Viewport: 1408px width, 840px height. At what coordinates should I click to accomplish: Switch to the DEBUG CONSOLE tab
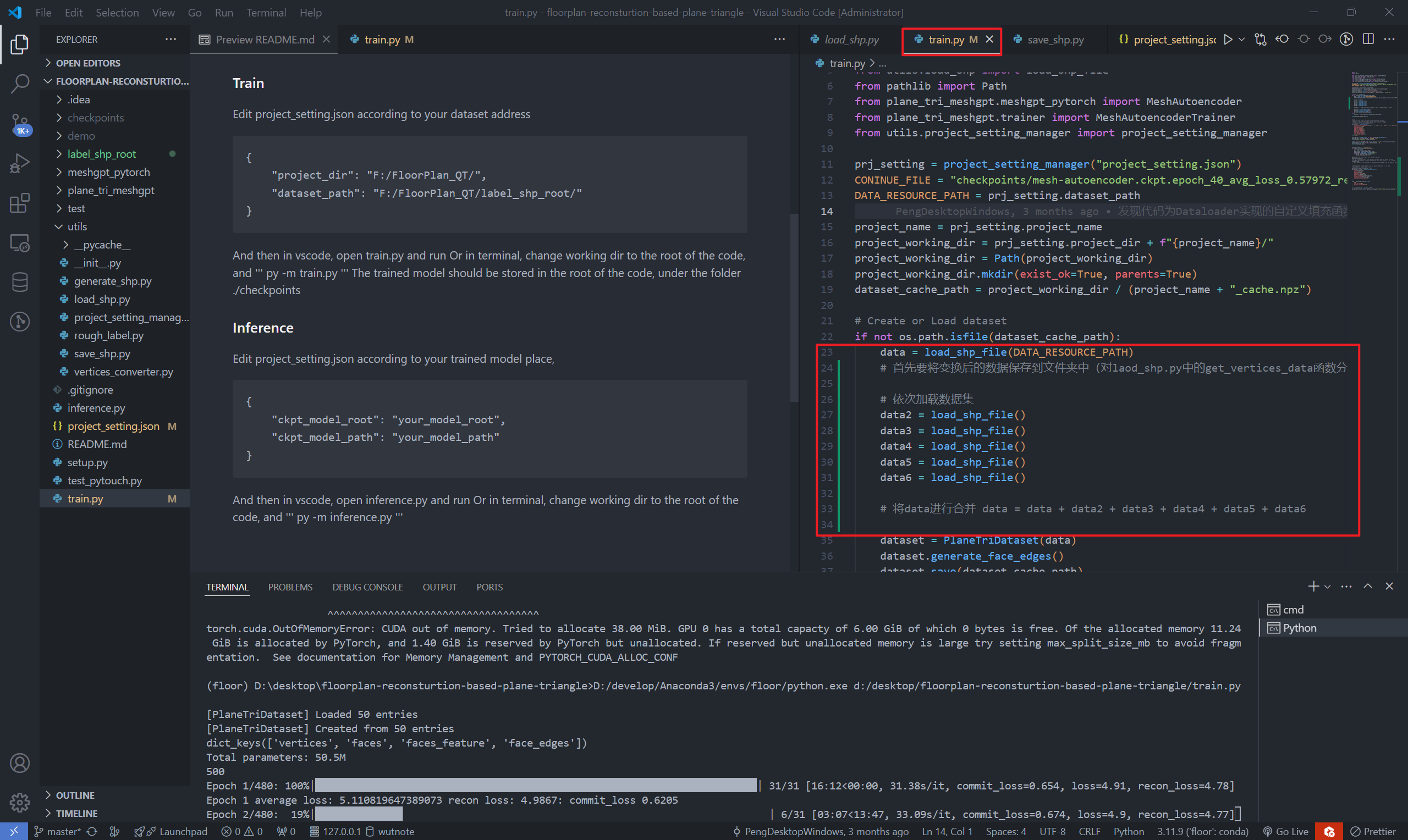[x=367, y=587]
